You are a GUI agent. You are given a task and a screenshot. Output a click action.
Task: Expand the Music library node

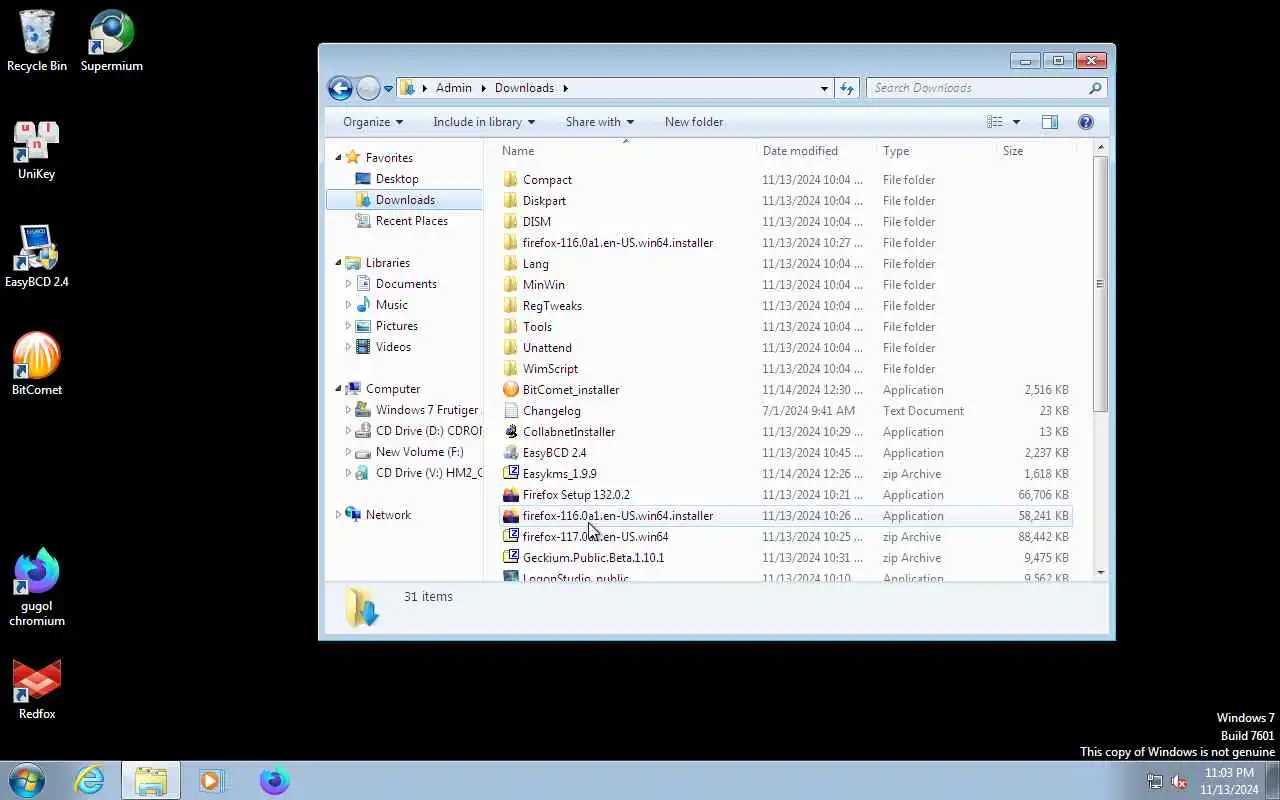[x=348, y=305]
